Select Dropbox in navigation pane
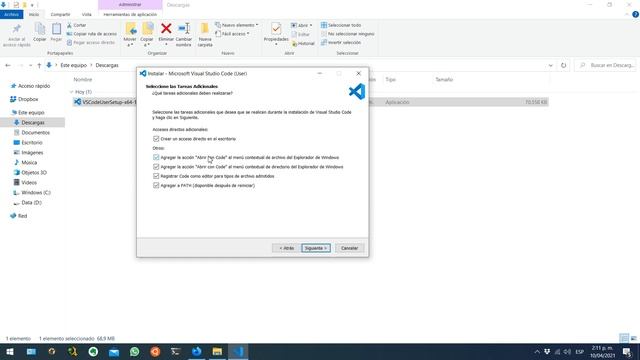640x360 pixels. (x=28, y=99)
